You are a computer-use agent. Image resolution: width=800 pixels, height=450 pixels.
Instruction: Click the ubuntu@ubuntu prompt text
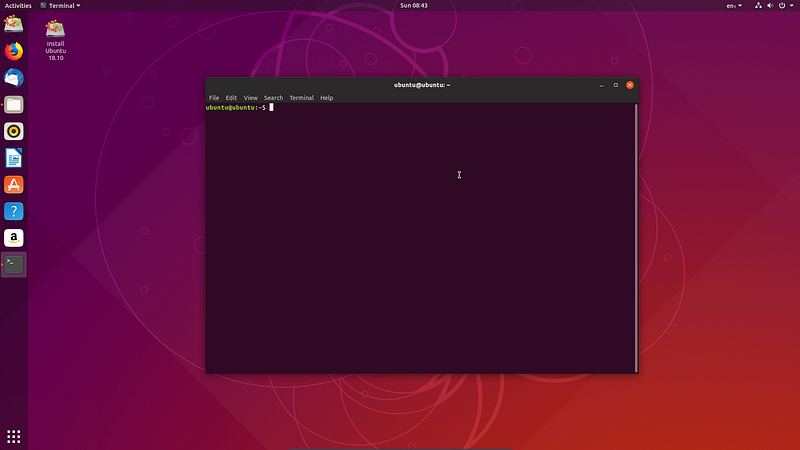coord(236,108)
